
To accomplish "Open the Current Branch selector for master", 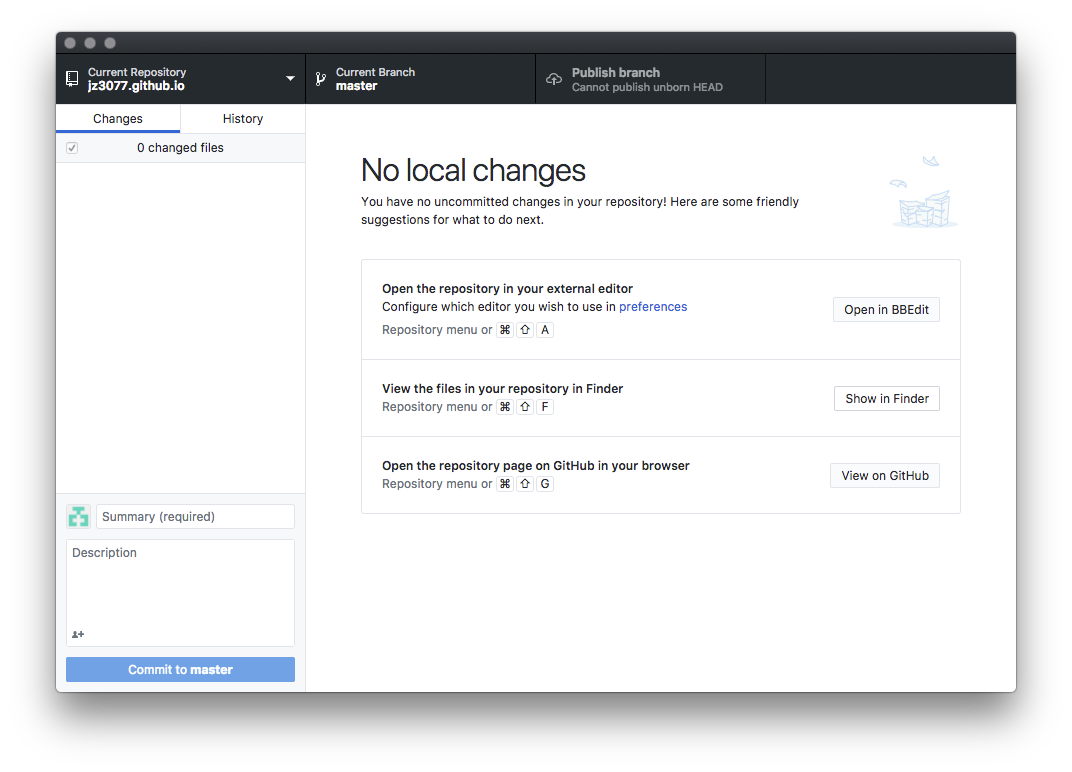I will tap(420, 78).
